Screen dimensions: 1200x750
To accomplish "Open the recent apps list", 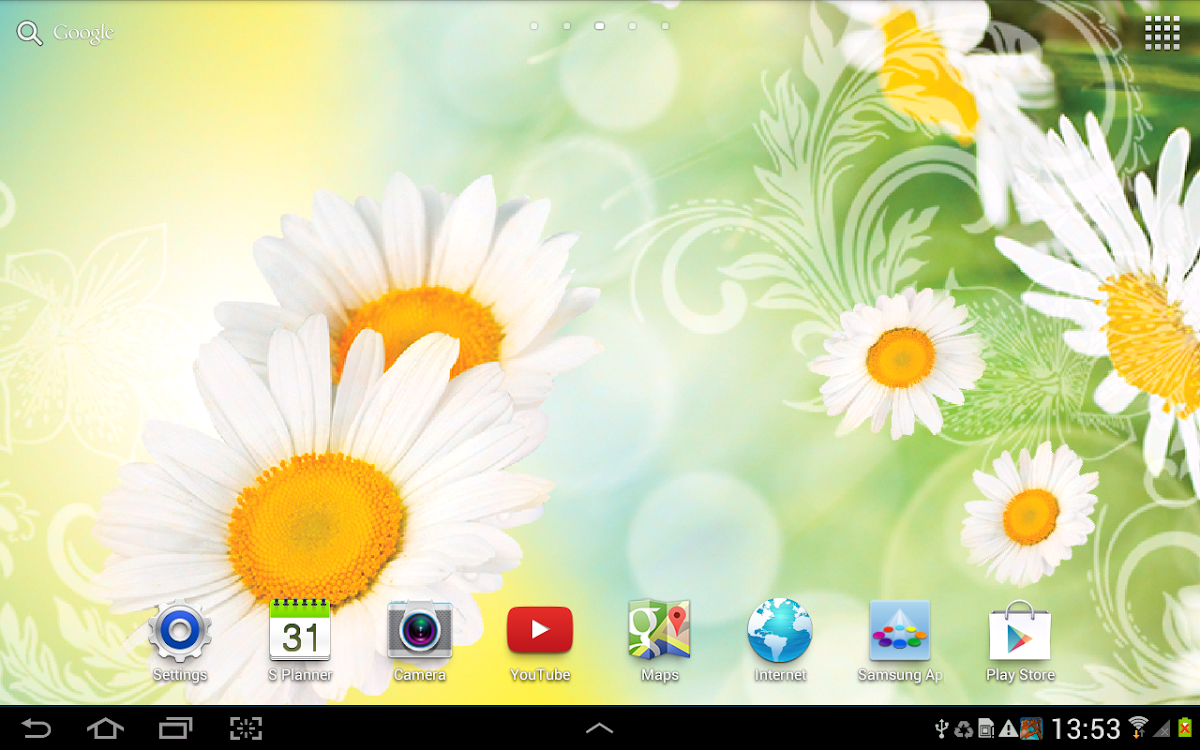I will click(175, 729).
